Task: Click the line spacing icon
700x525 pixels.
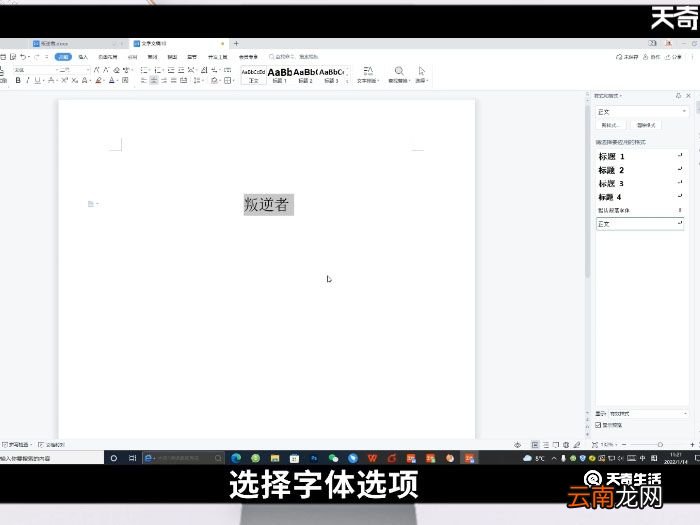Action: (x=197, y=80)
